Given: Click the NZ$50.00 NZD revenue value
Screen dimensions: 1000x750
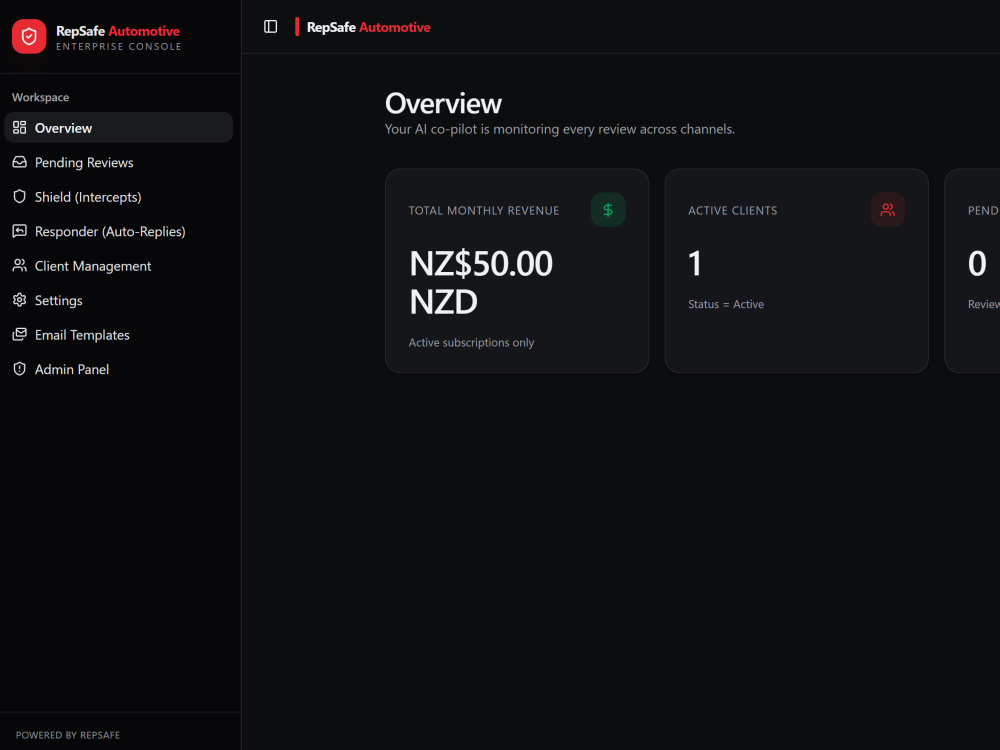Looking at the screenshot, I should [481, 282].
